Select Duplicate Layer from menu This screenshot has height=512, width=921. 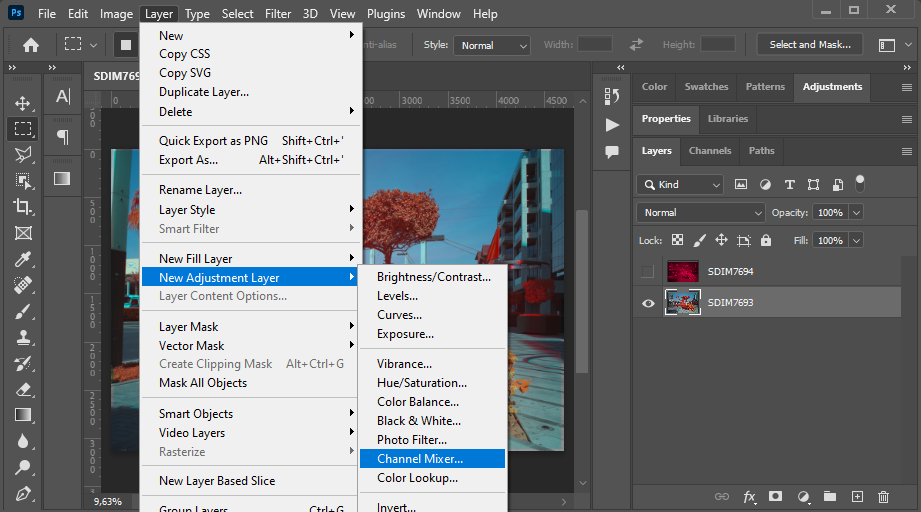204,92
